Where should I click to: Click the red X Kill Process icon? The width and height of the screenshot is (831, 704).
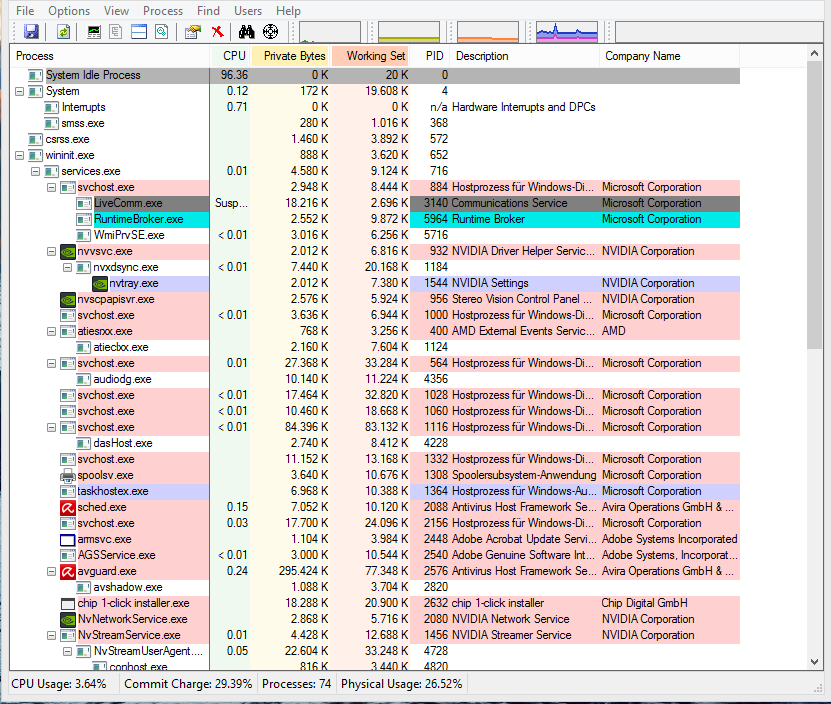217,32
